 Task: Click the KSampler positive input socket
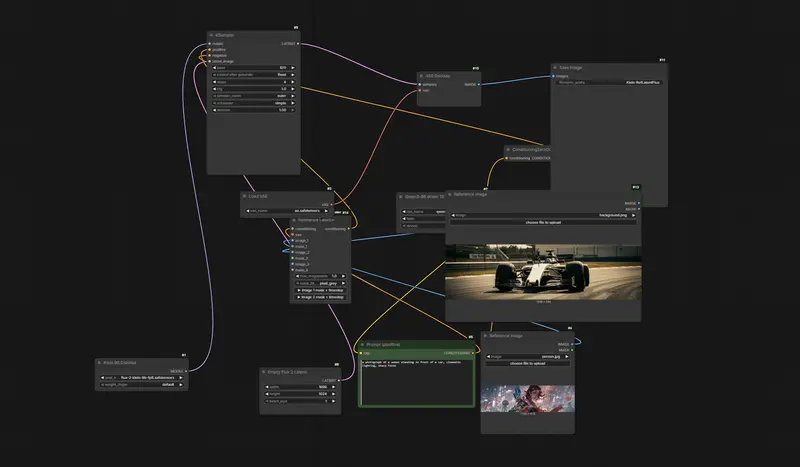210,50
